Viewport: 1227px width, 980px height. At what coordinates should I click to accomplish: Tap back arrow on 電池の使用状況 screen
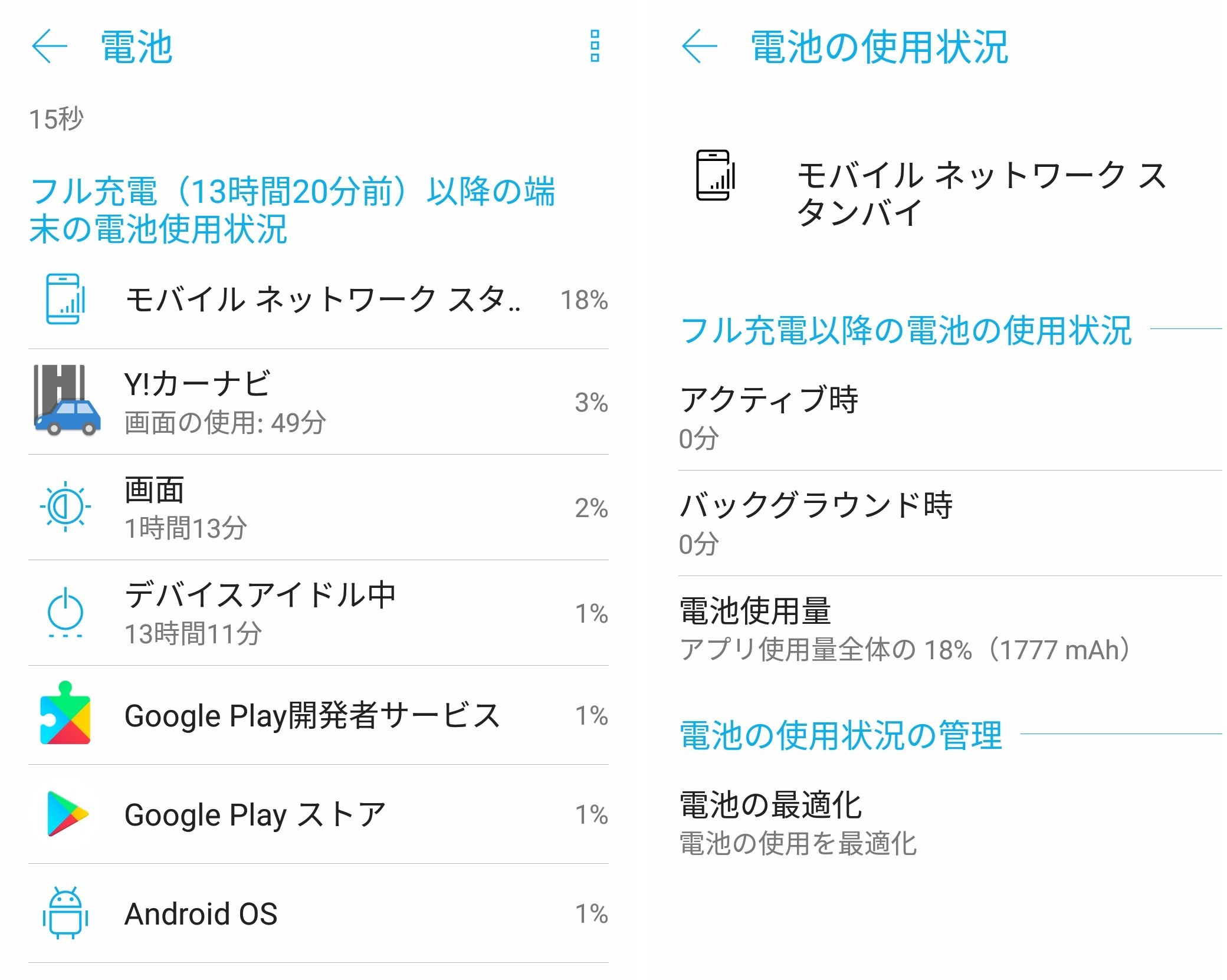(699, 47)
